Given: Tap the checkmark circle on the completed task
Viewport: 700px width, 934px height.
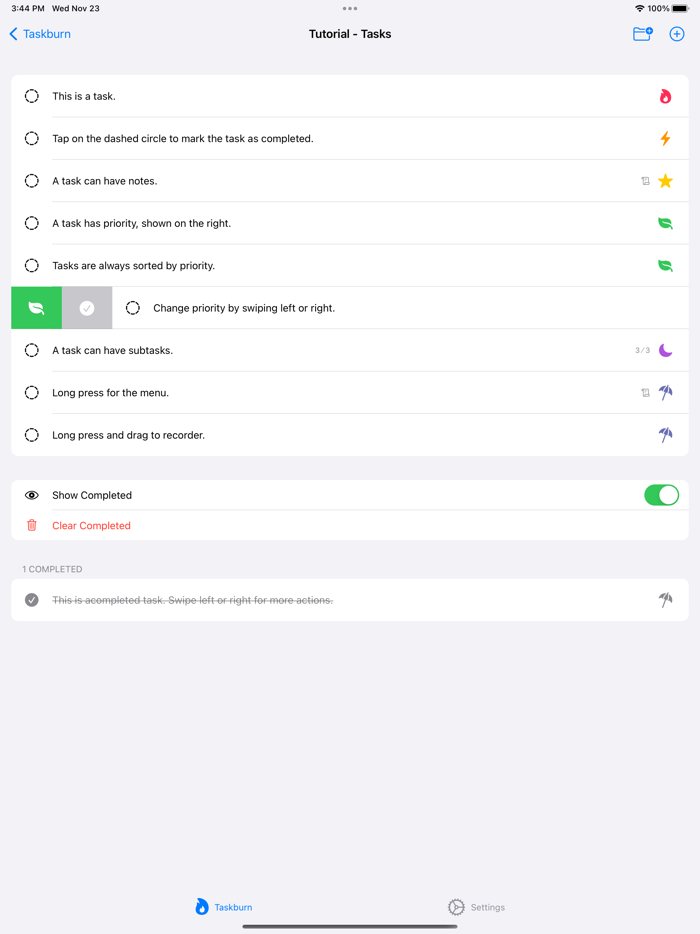Looking at the screenshot, I should [31, 600].
